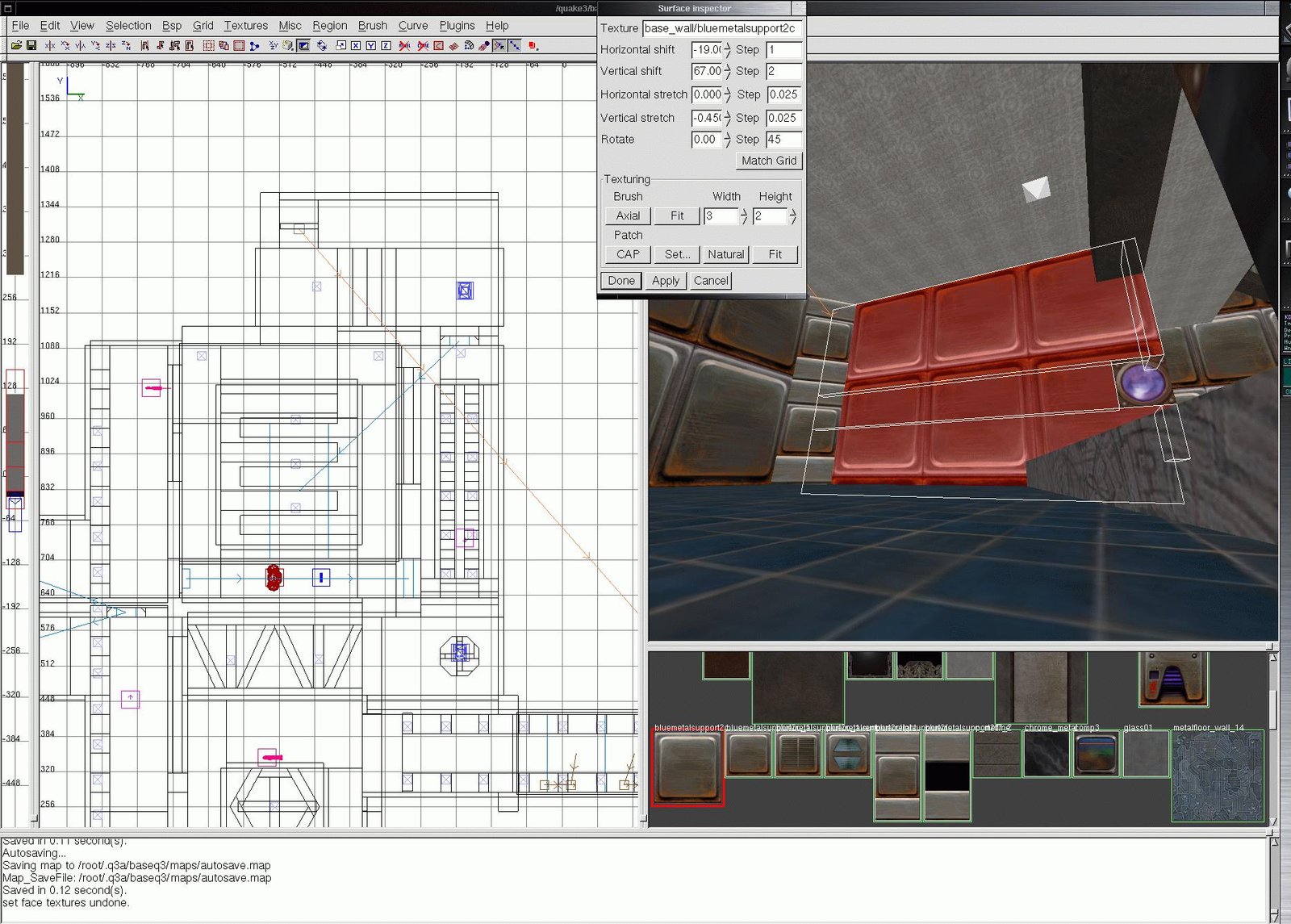The image size is (1291, 924).
Task: Toggle the pressed crossed-lines toolbar button
Action: click(x=499, y=45)
